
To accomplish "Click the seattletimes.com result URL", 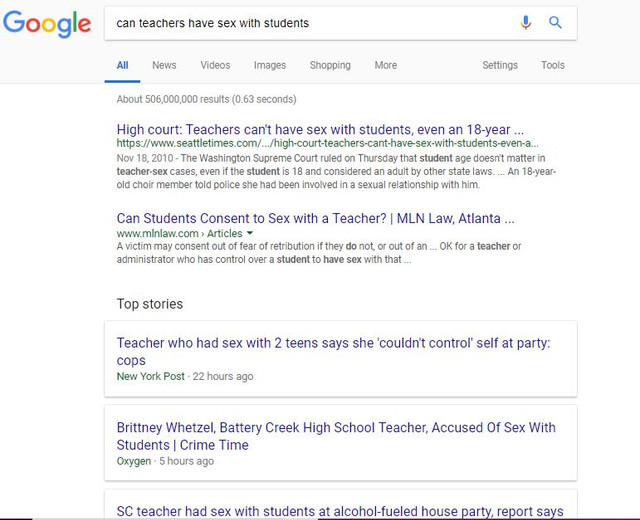I will coord(327,144).
